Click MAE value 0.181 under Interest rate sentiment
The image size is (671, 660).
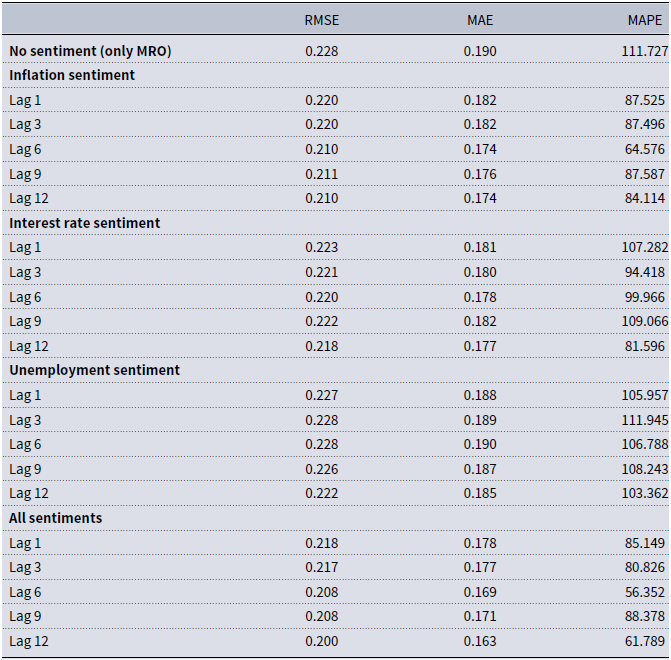pyautogui.click(x=480, y=247)
